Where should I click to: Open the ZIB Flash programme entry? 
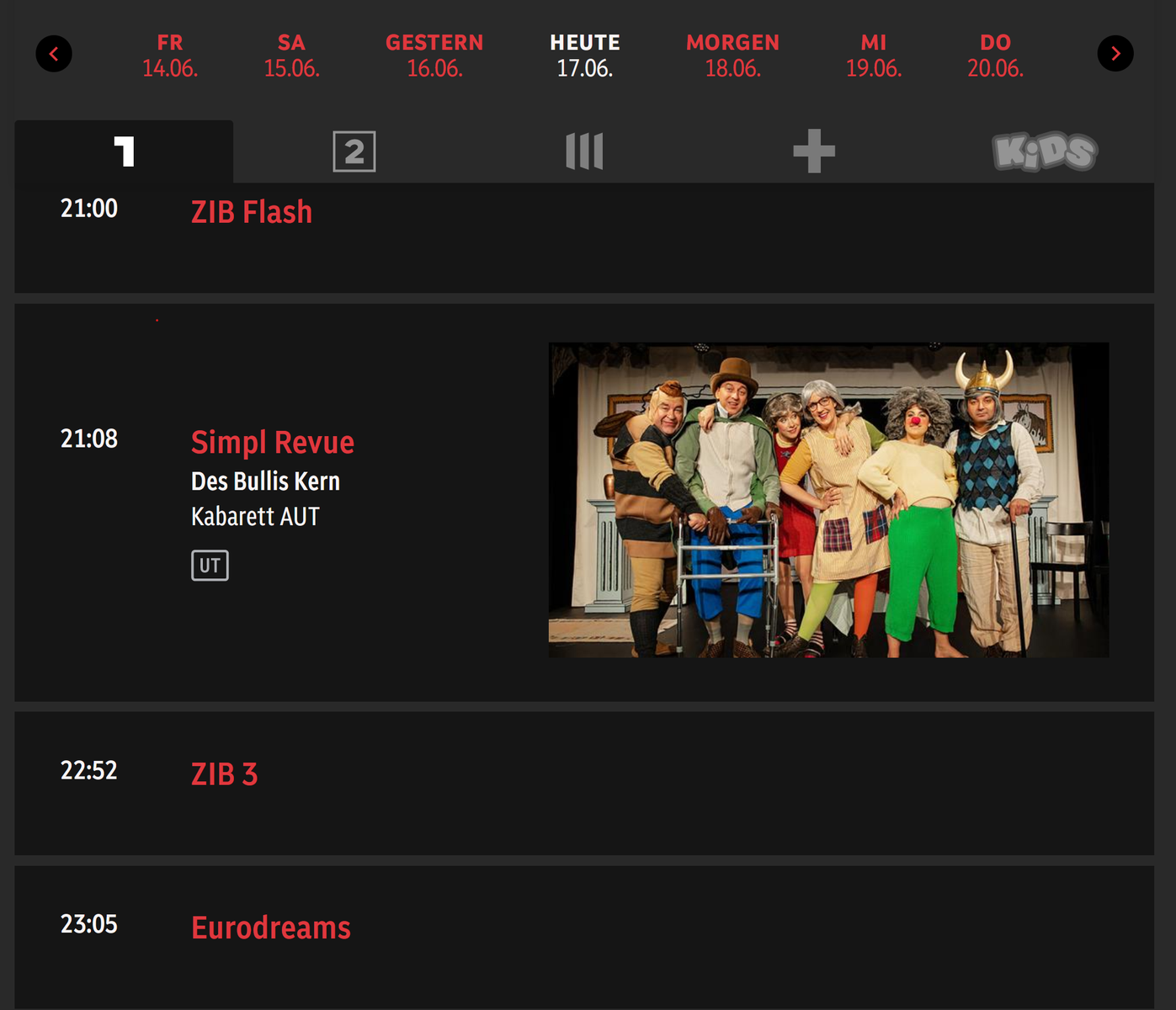(x=584, y=238)
